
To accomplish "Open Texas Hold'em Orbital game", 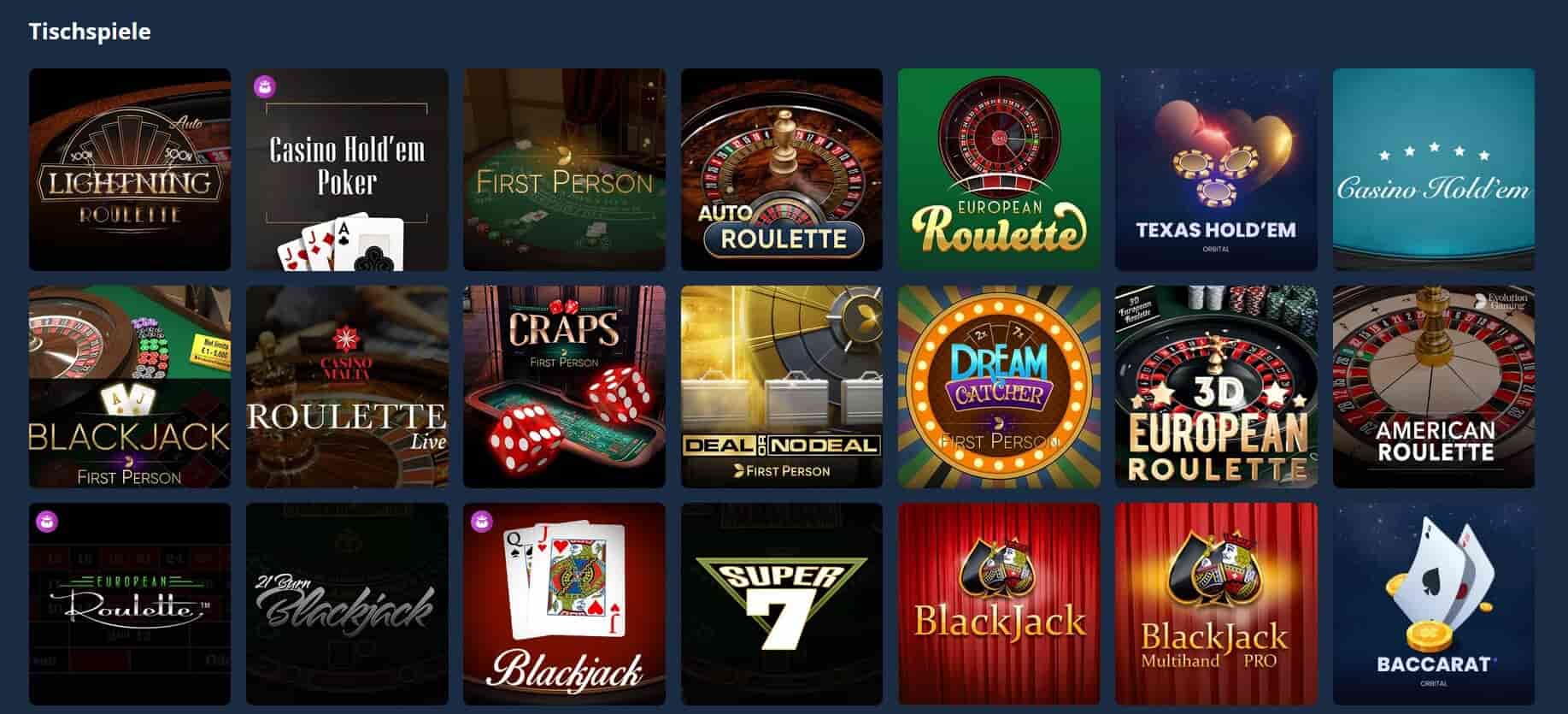I will coord(1216,169).
